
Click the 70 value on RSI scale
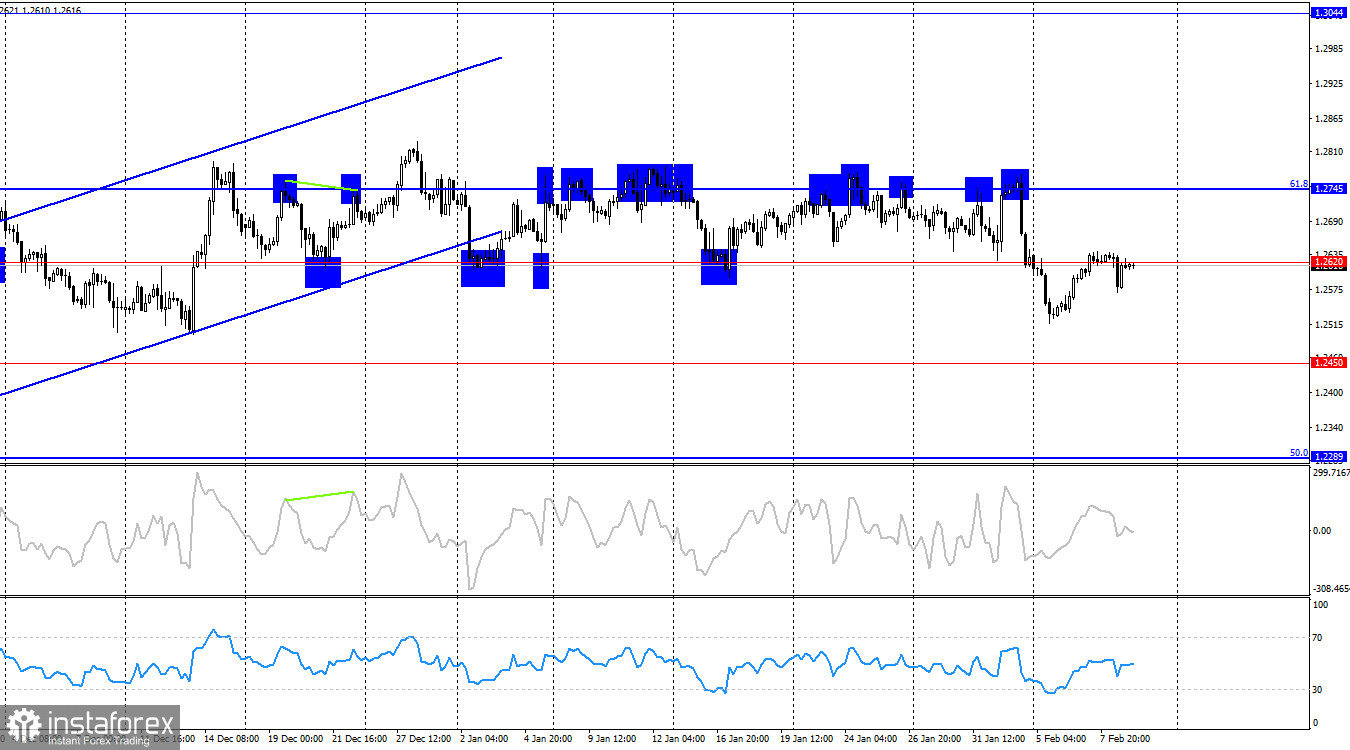click(x=1318, y=637)
